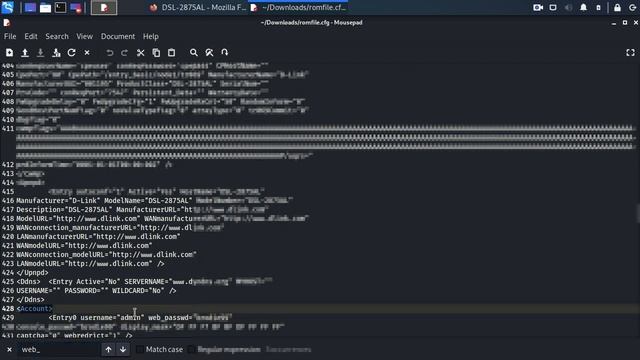640x360 pixels.
Task: Open a file using the toolbar icon
Action: pyautogui.click(x=25, y=53)
